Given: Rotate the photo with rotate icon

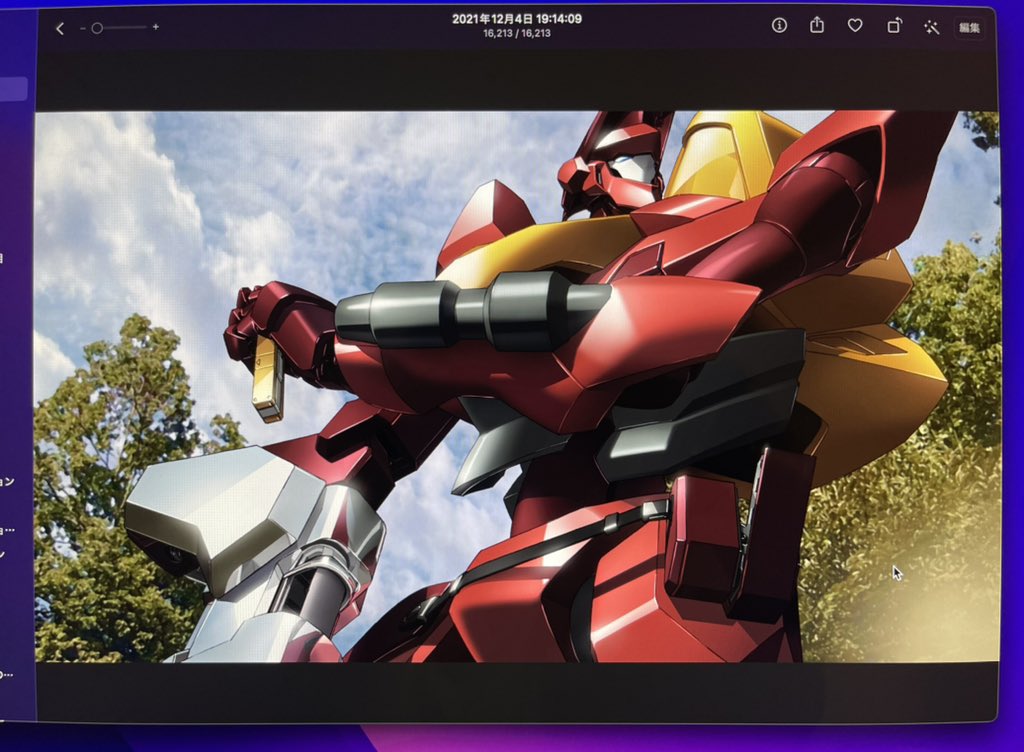Looking at the screenshot, I should [894, 25].
